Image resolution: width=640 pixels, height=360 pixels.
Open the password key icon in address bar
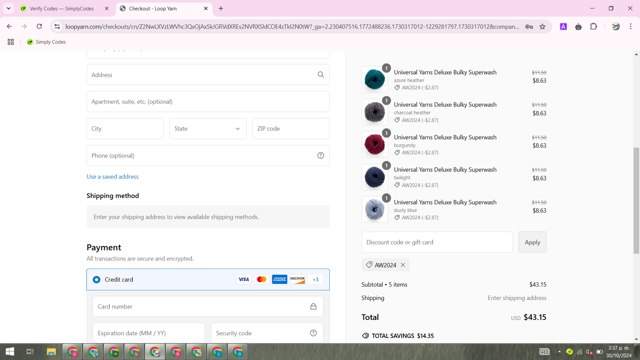click(529, 27)
